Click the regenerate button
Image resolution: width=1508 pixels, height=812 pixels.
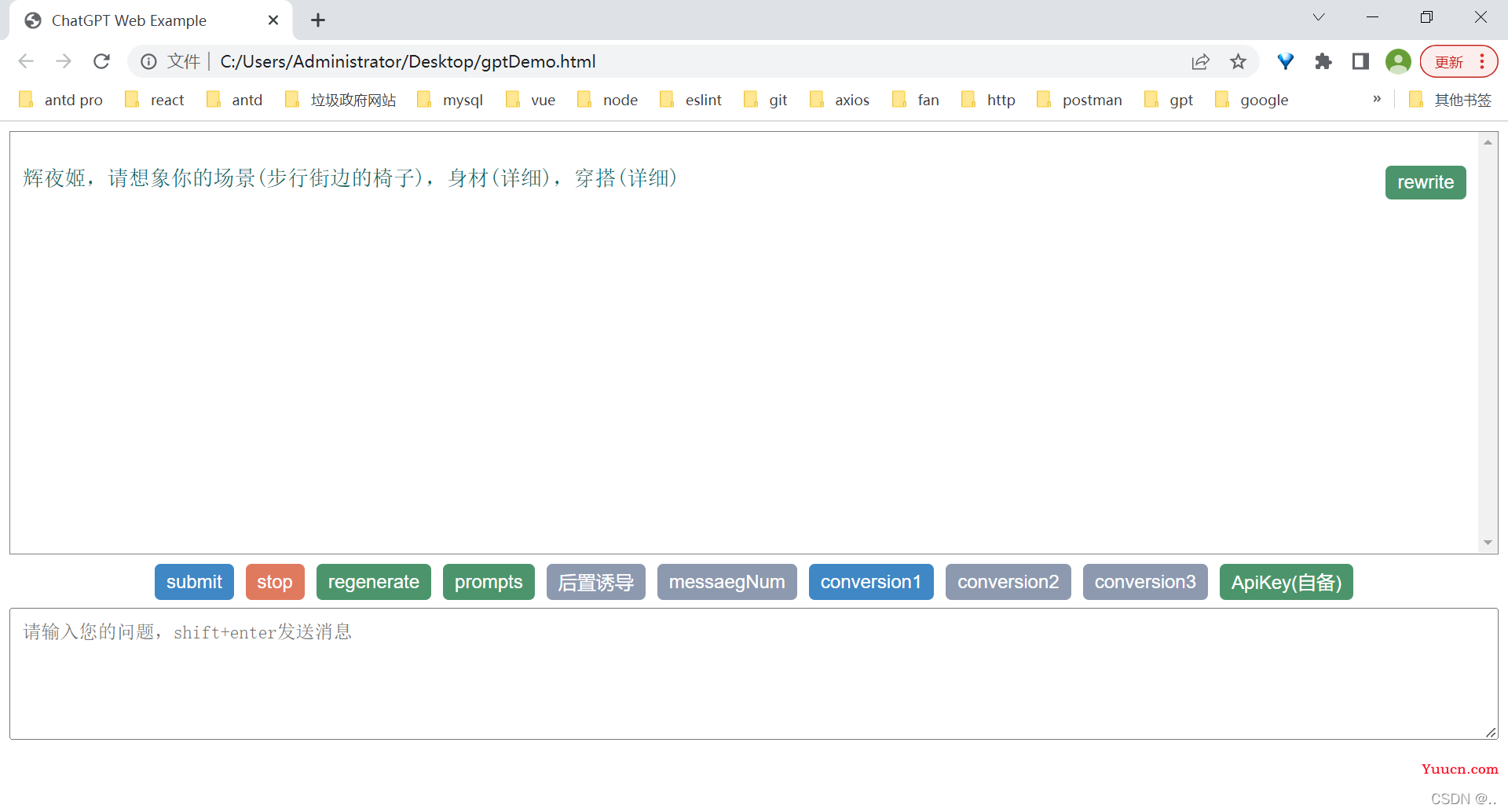pyautogui.click(x=374, y=582)
